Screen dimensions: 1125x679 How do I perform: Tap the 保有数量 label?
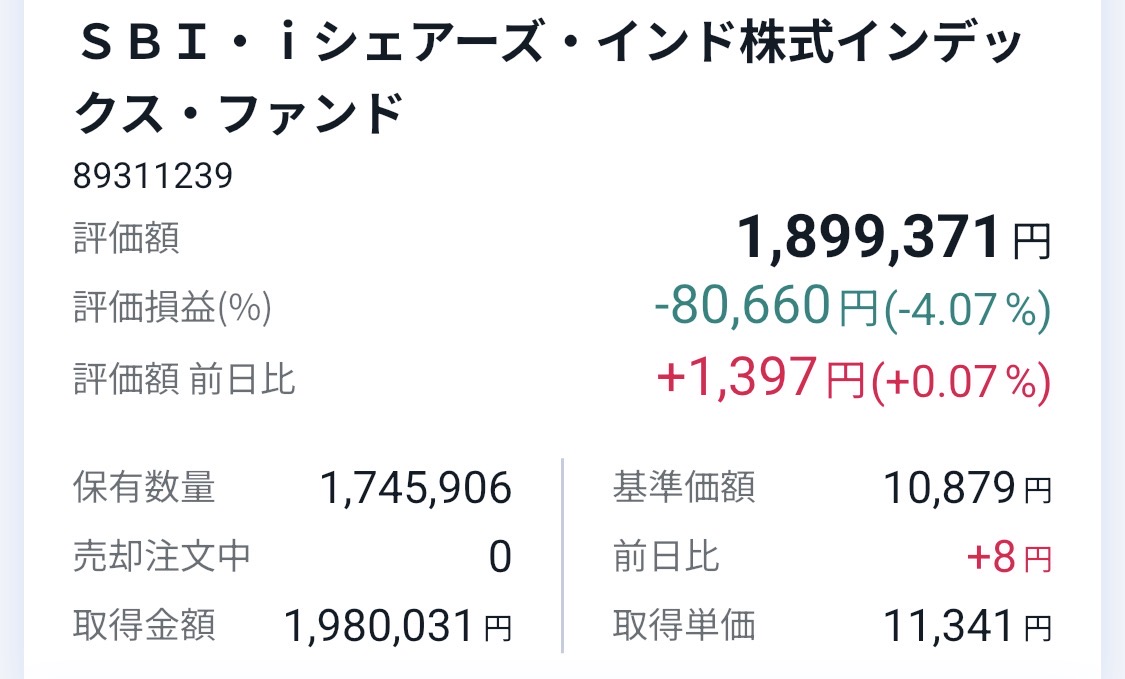(144, 488)
